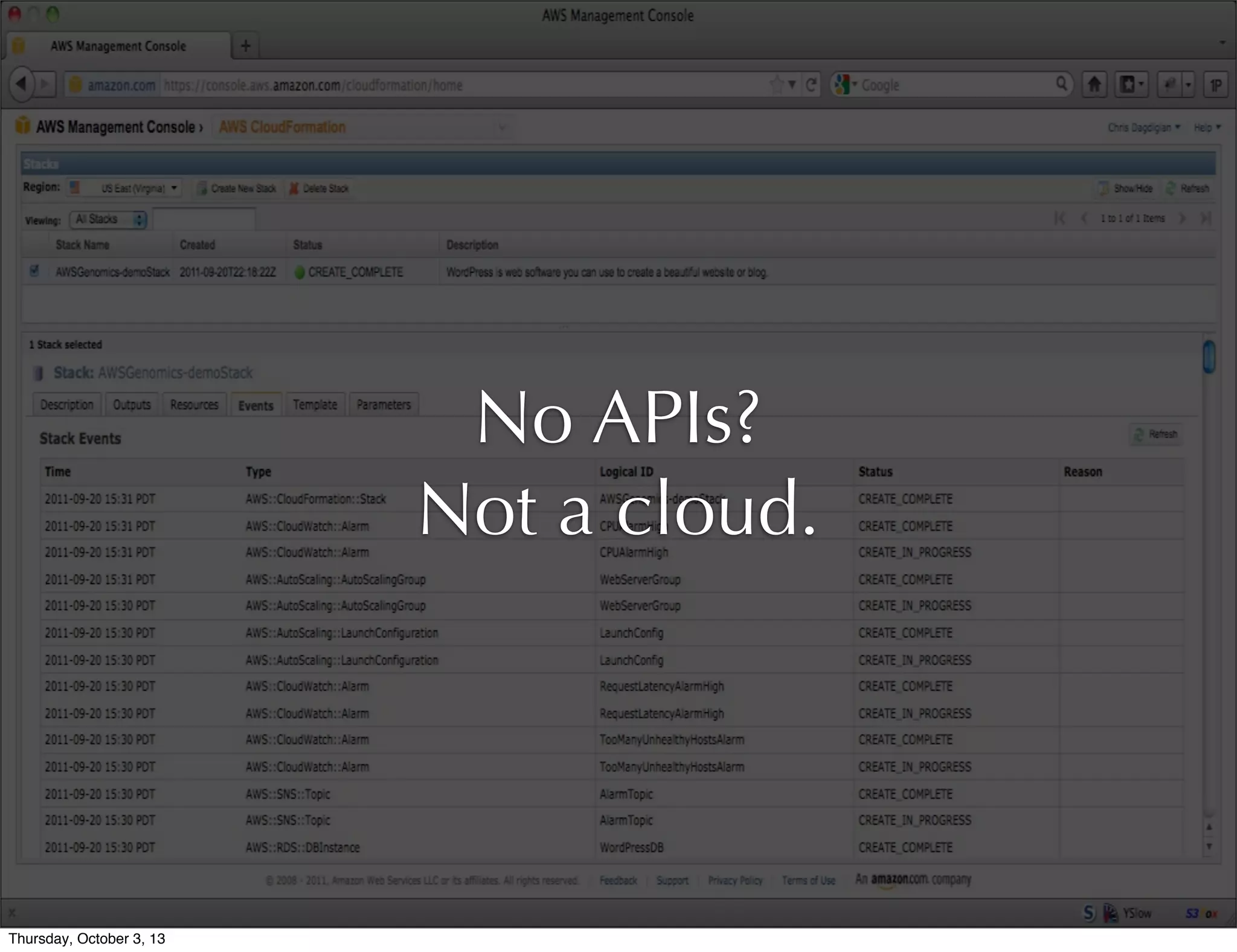The height and width of the screenshot is (952, 1237).
Task: Click the Create New Stack icon
Action: point(202,188)
